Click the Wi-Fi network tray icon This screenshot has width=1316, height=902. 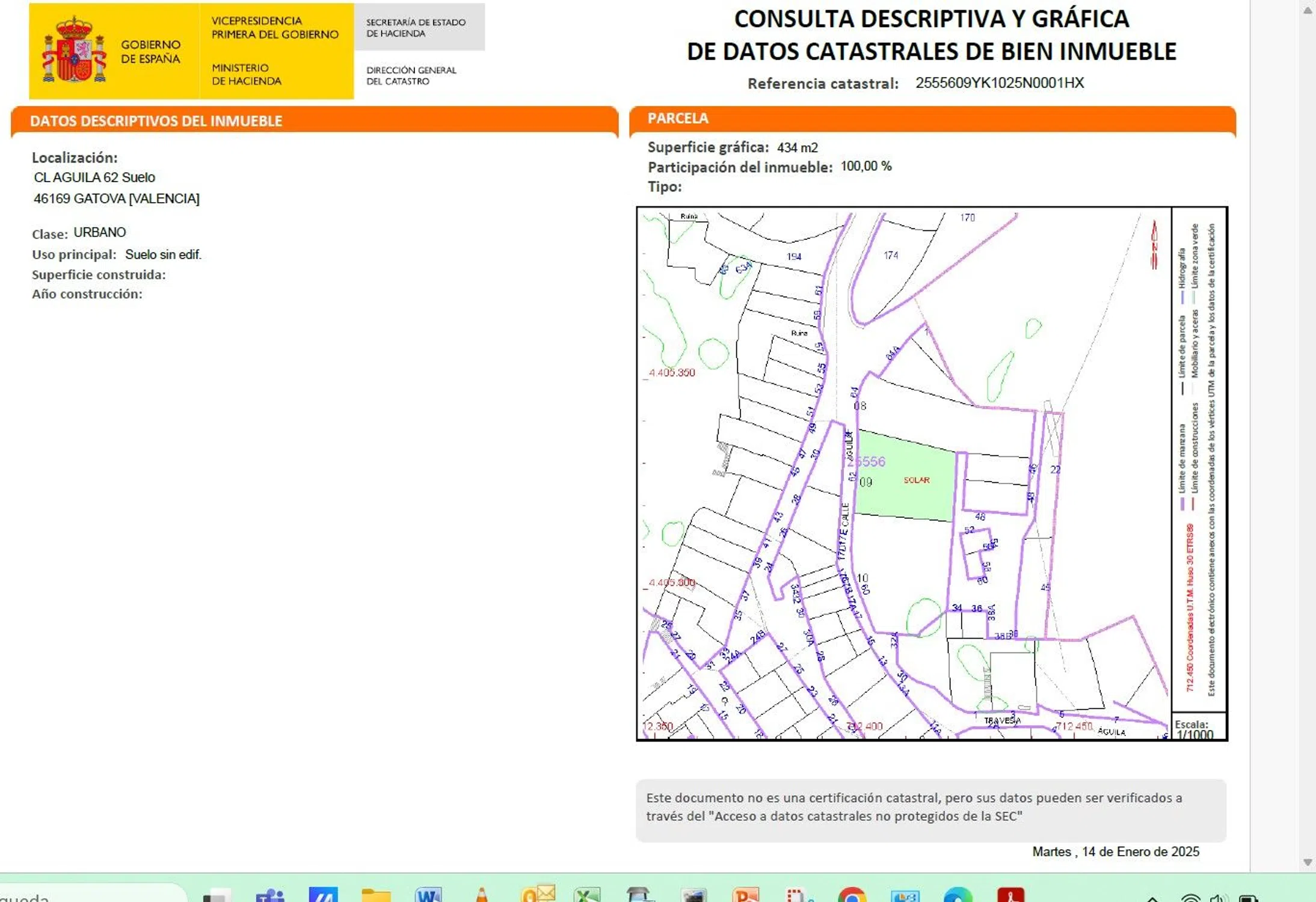coord(1190,898)
